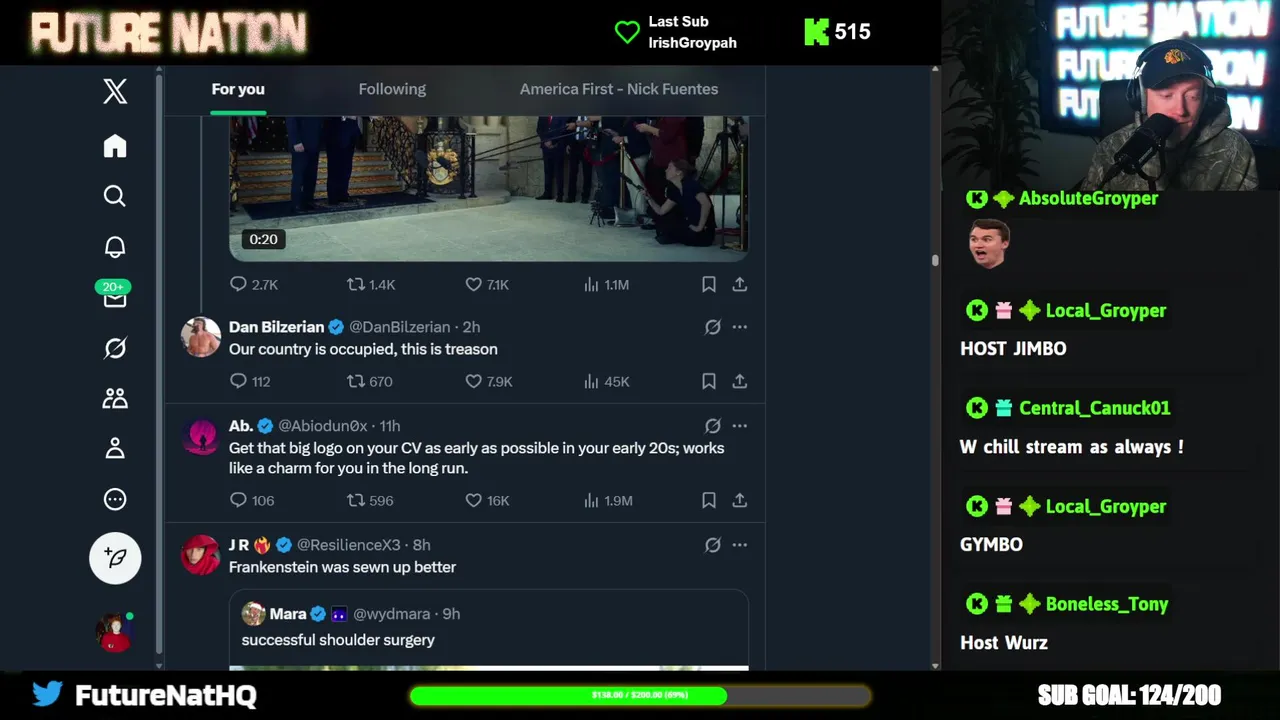
Task: Reply to video post with 2.7K replies
Action: point(254,285)
